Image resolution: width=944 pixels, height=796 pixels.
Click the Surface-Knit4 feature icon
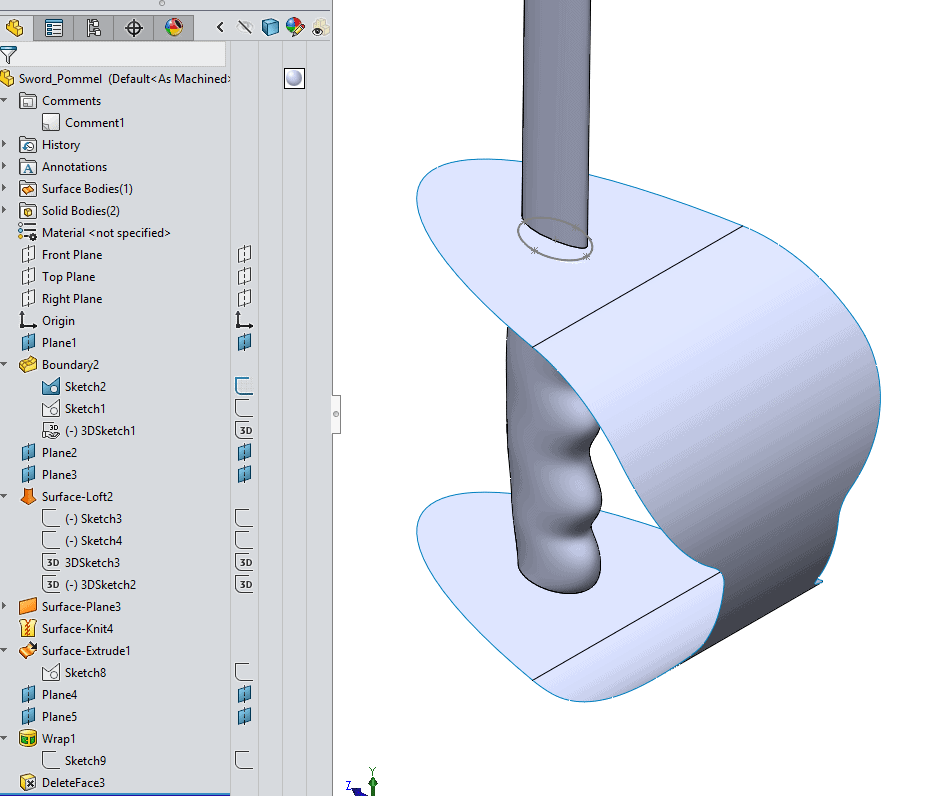[28, 629]
